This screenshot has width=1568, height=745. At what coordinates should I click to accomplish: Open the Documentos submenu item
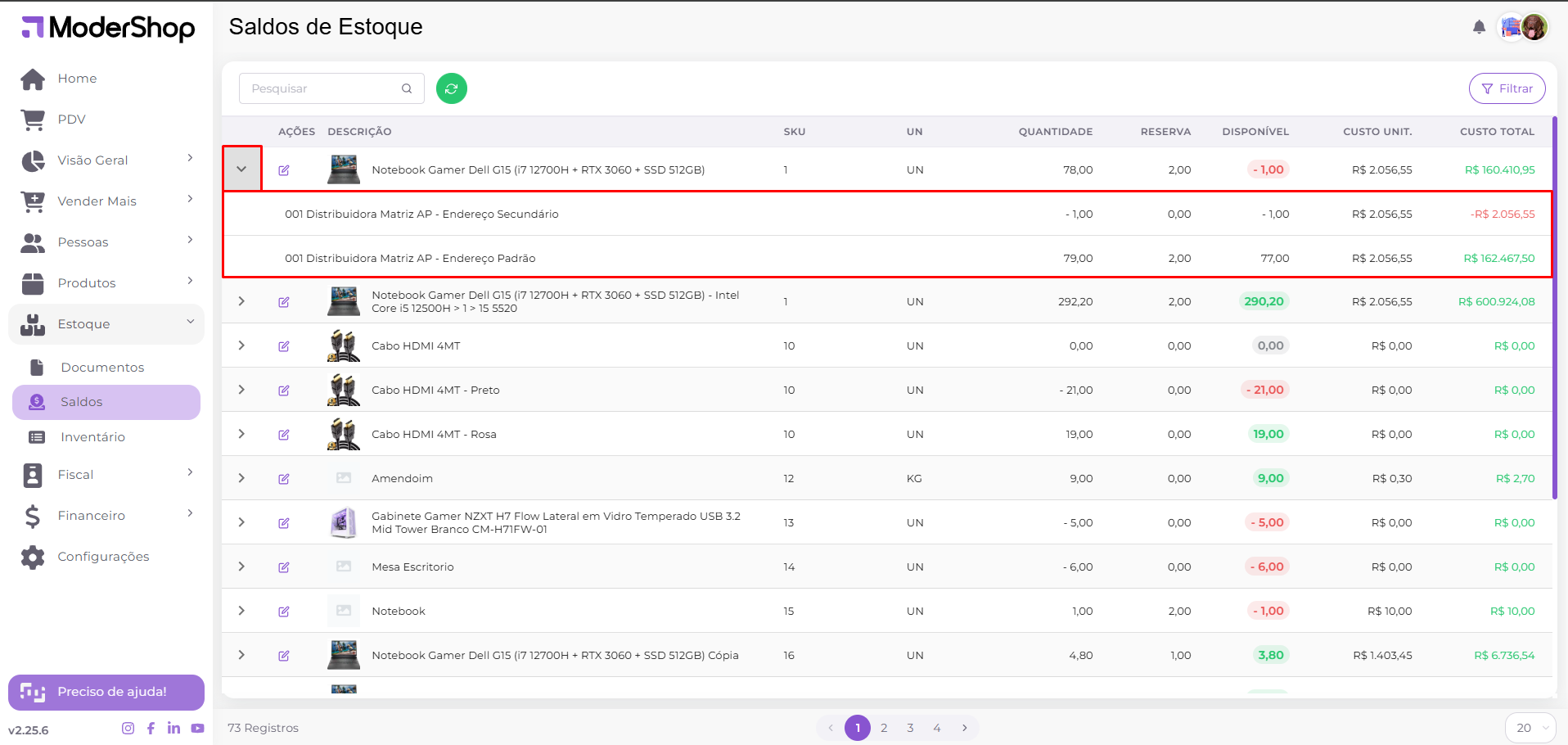(x=106, y=368)
